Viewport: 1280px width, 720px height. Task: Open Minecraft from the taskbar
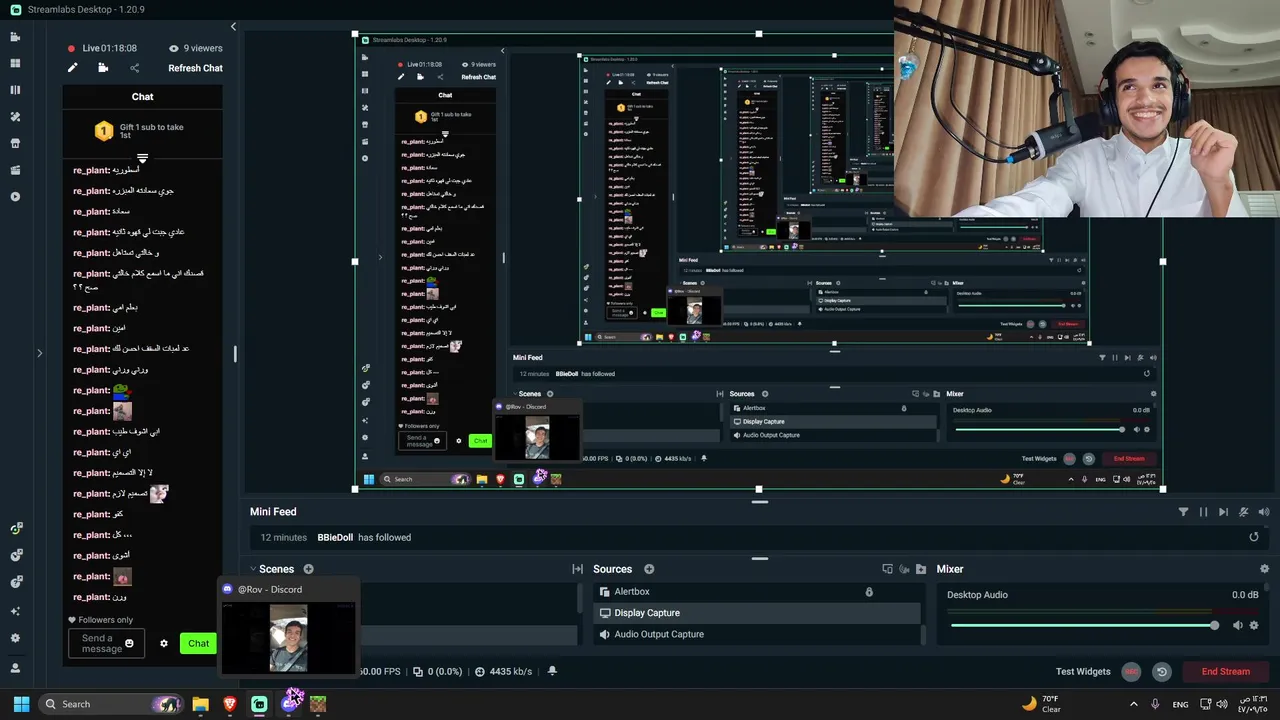click(x=318, y=704)
